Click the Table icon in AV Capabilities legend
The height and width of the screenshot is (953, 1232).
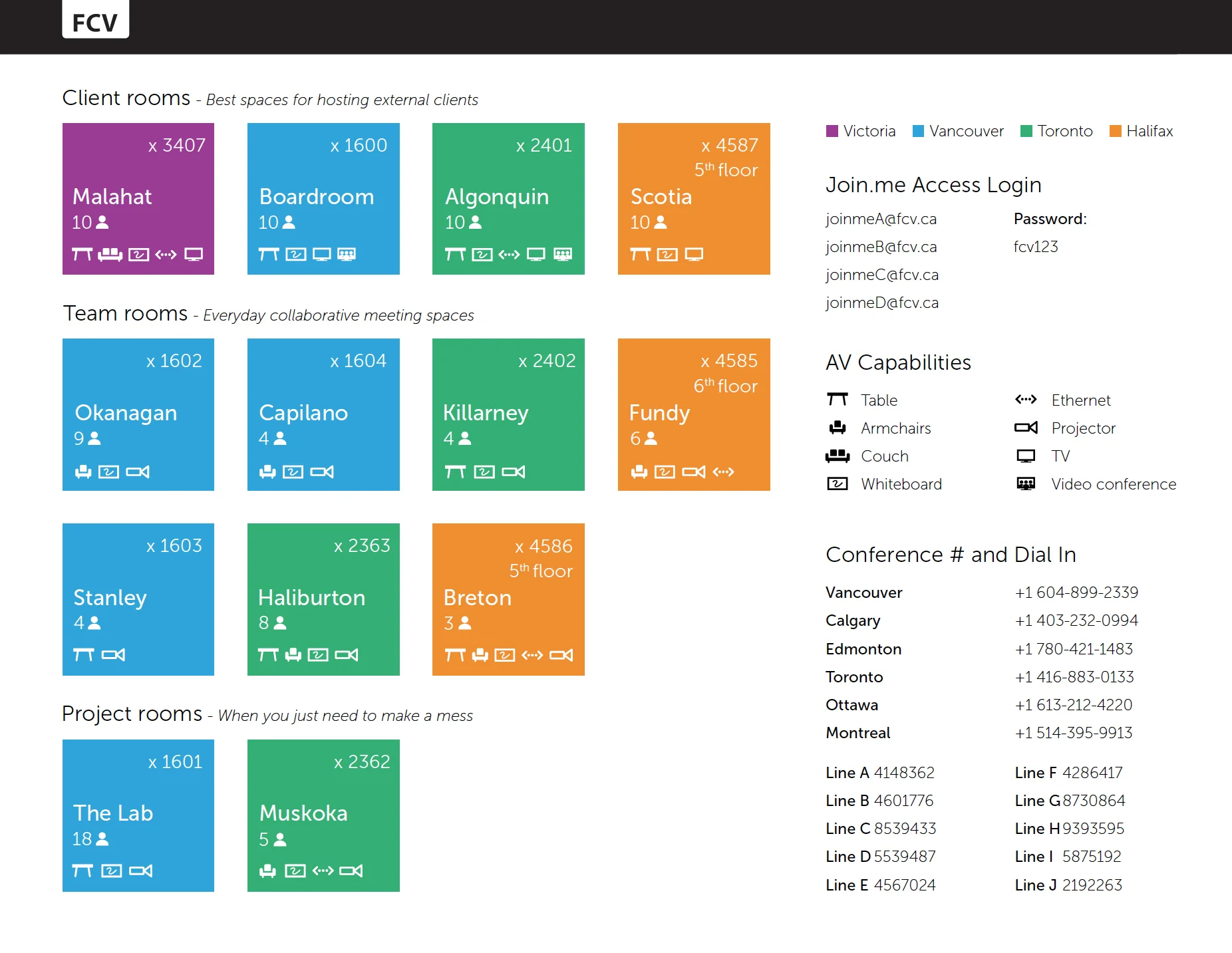[x=837, y=399]
